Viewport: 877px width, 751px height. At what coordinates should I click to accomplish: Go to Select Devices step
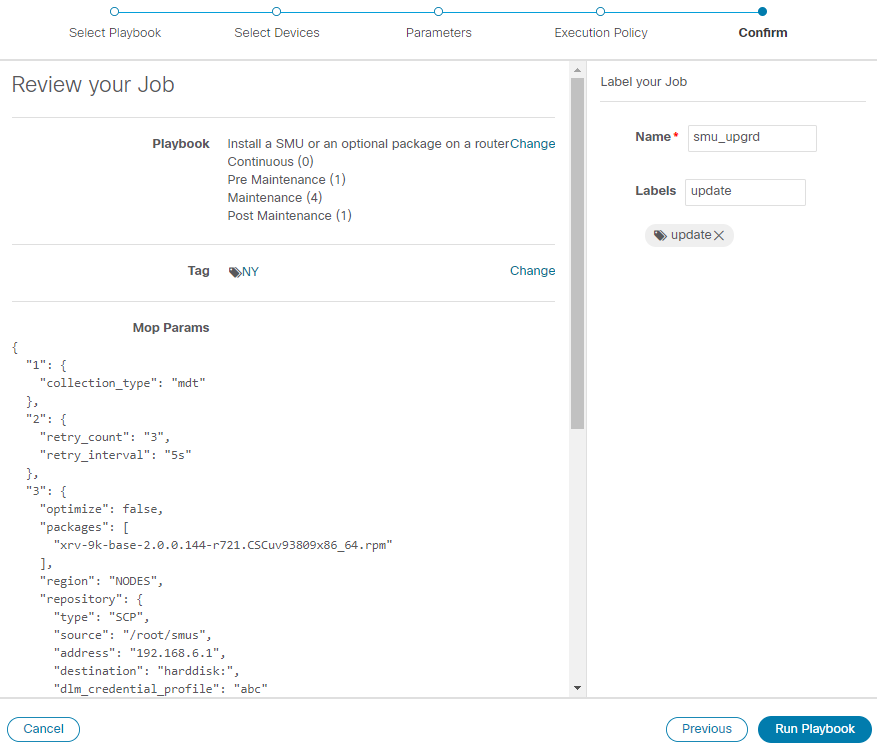pos(276,12)
